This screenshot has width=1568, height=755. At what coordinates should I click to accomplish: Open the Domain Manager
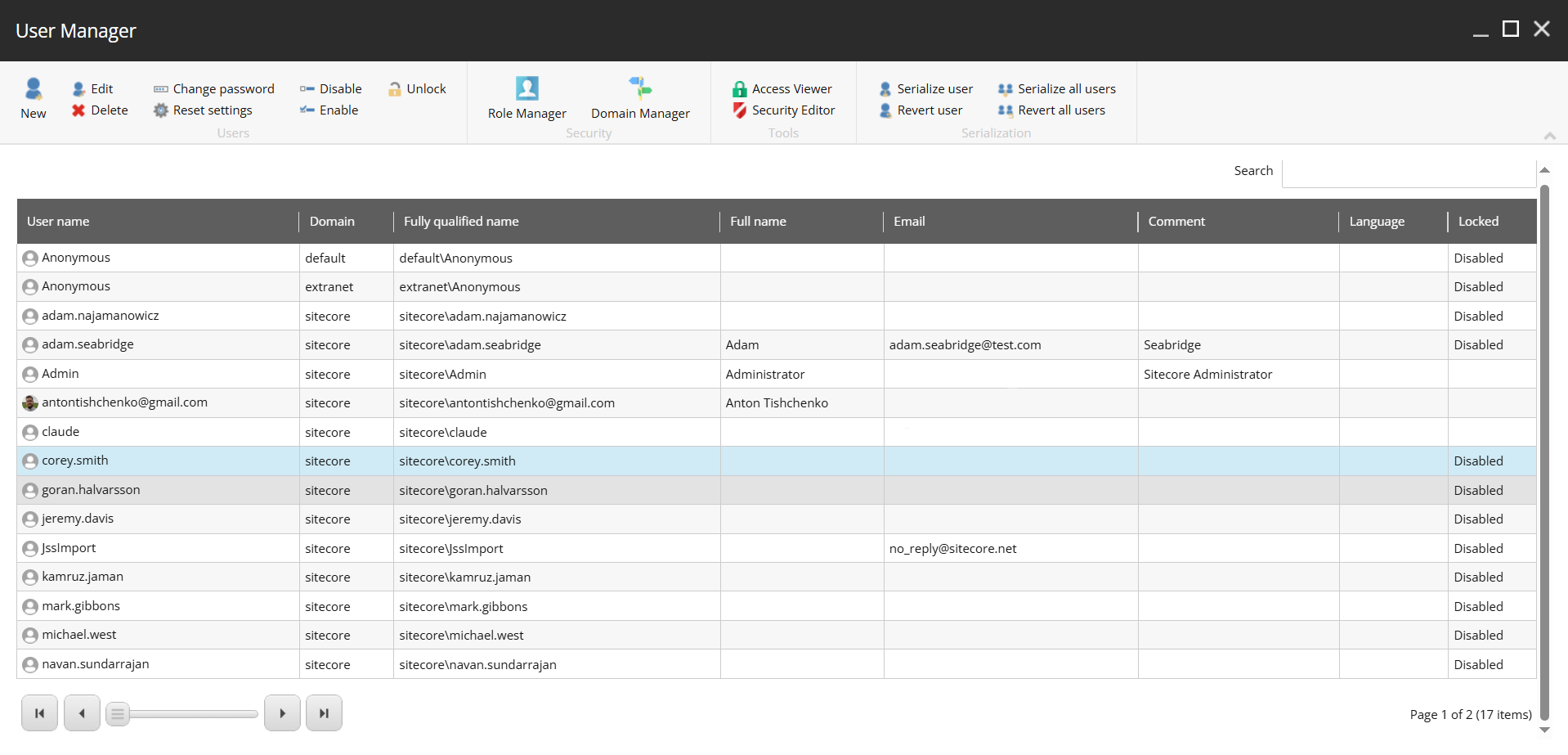click(640, 98)
